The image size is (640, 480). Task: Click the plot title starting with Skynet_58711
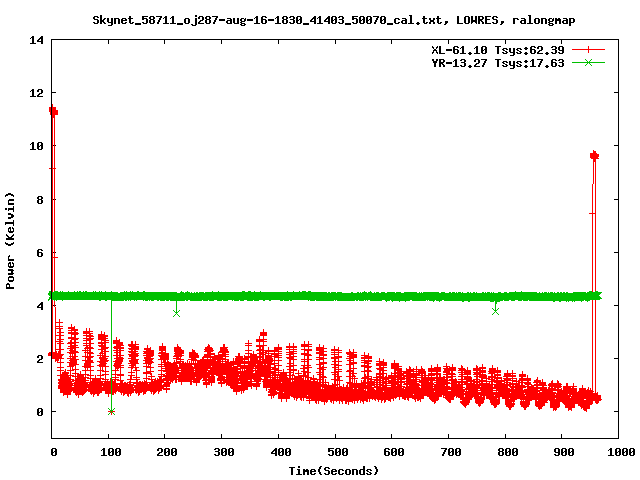tap(334, 20)
